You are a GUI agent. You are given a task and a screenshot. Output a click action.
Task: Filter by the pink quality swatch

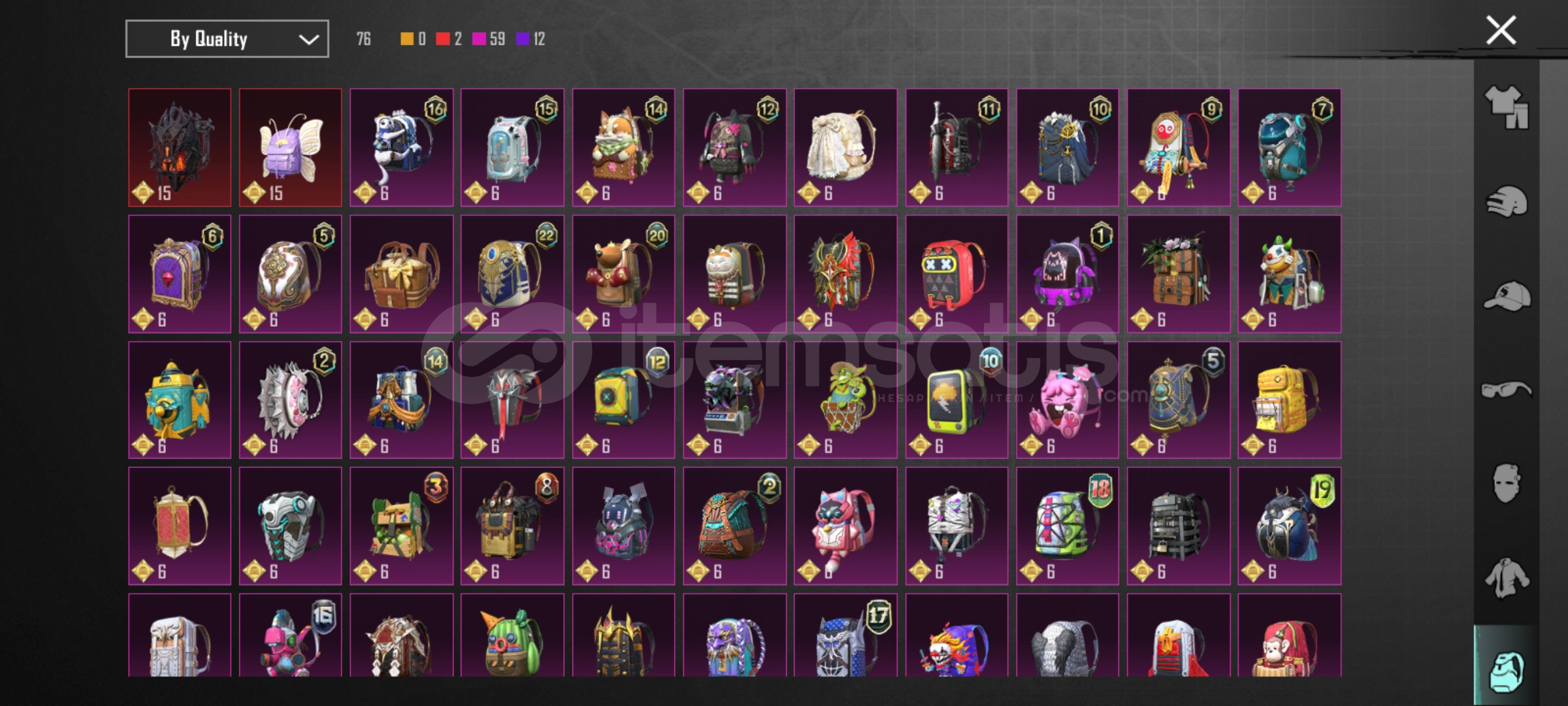tap(480, 39)
